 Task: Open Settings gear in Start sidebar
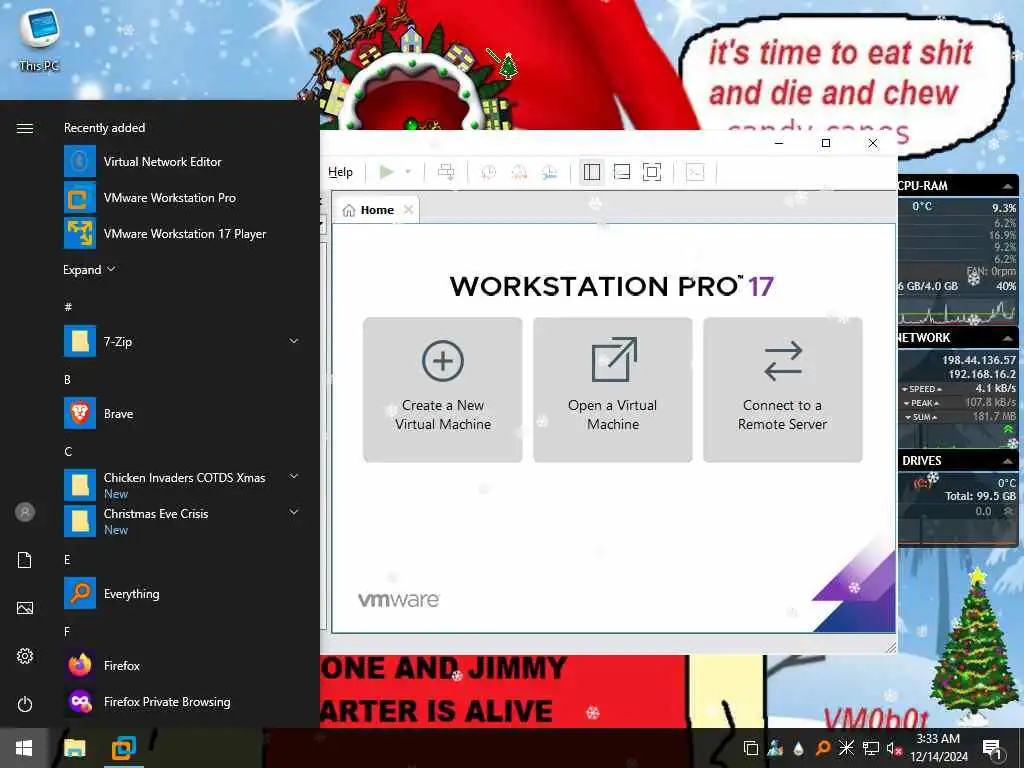click(x=25, y=656)
